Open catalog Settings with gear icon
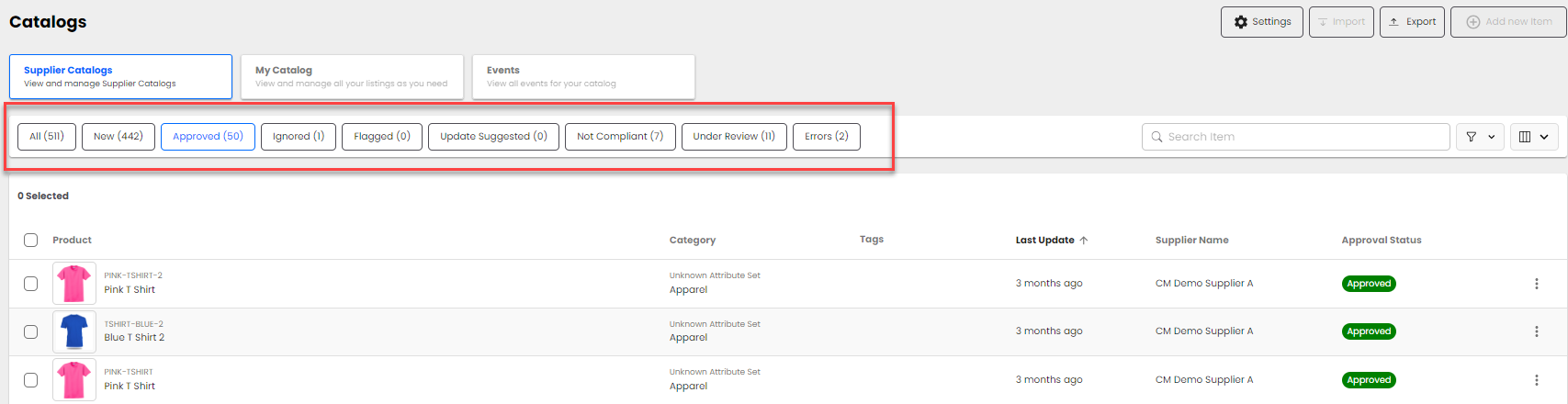1568x404 pixels. coord(1261,22)
